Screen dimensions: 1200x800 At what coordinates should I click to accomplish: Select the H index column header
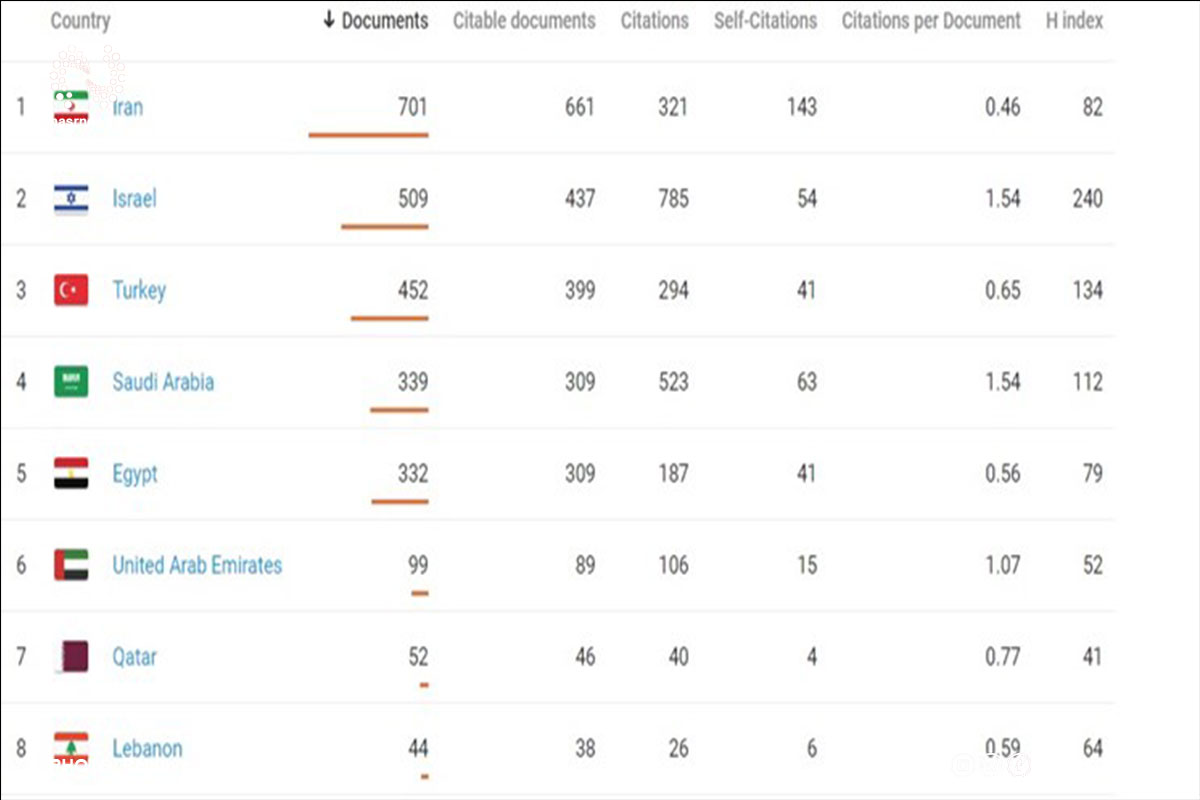(1074, 21)
